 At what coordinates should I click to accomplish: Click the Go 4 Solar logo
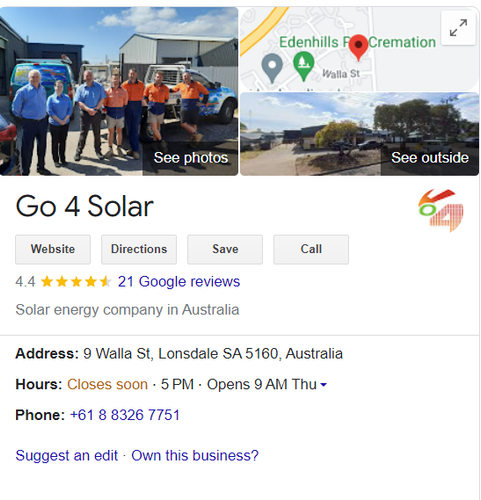pos(441,210)
